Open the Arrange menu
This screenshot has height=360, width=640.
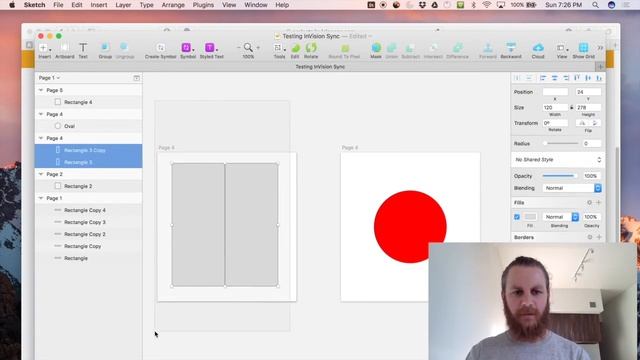coord(173,5)
